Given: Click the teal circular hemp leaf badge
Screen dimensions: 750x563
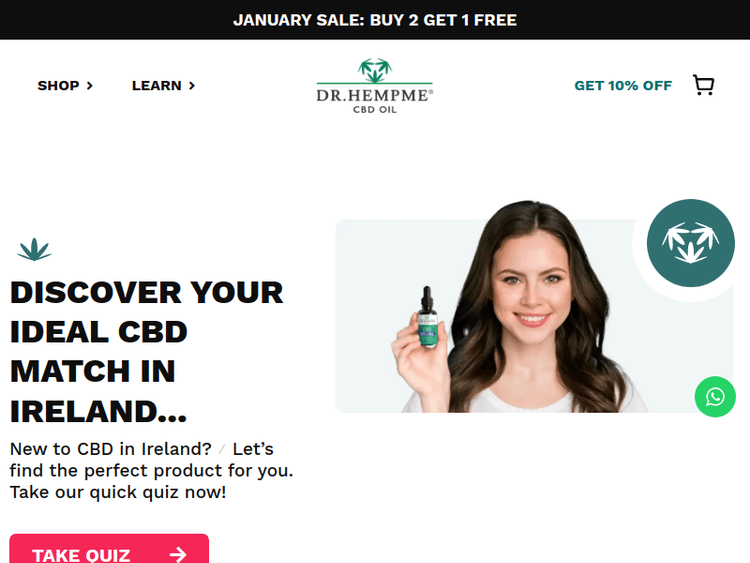Looking at the screenshot, I should 690,243.
